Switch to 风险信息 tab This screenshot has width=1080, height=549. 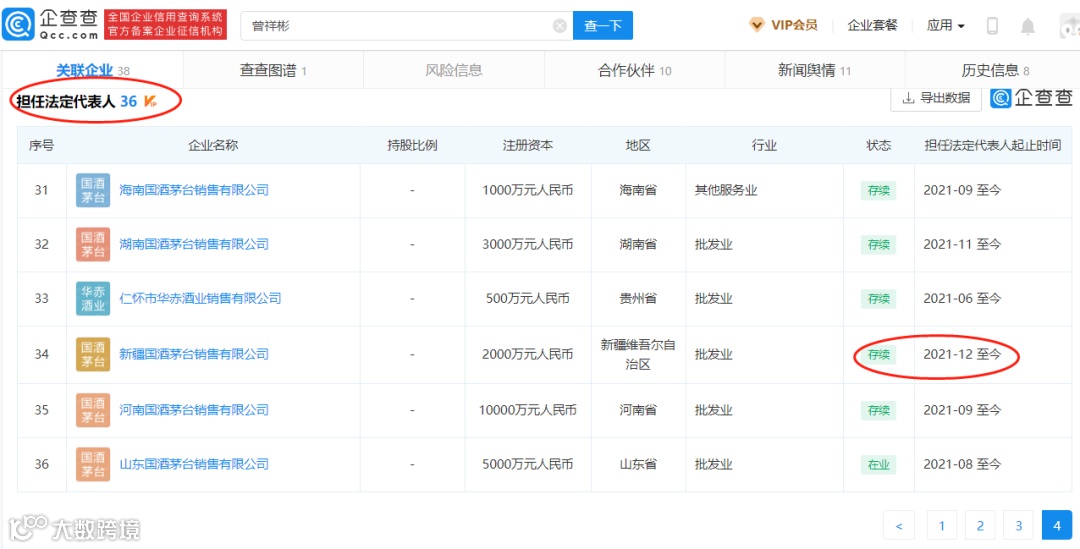(x=453, y=70)
